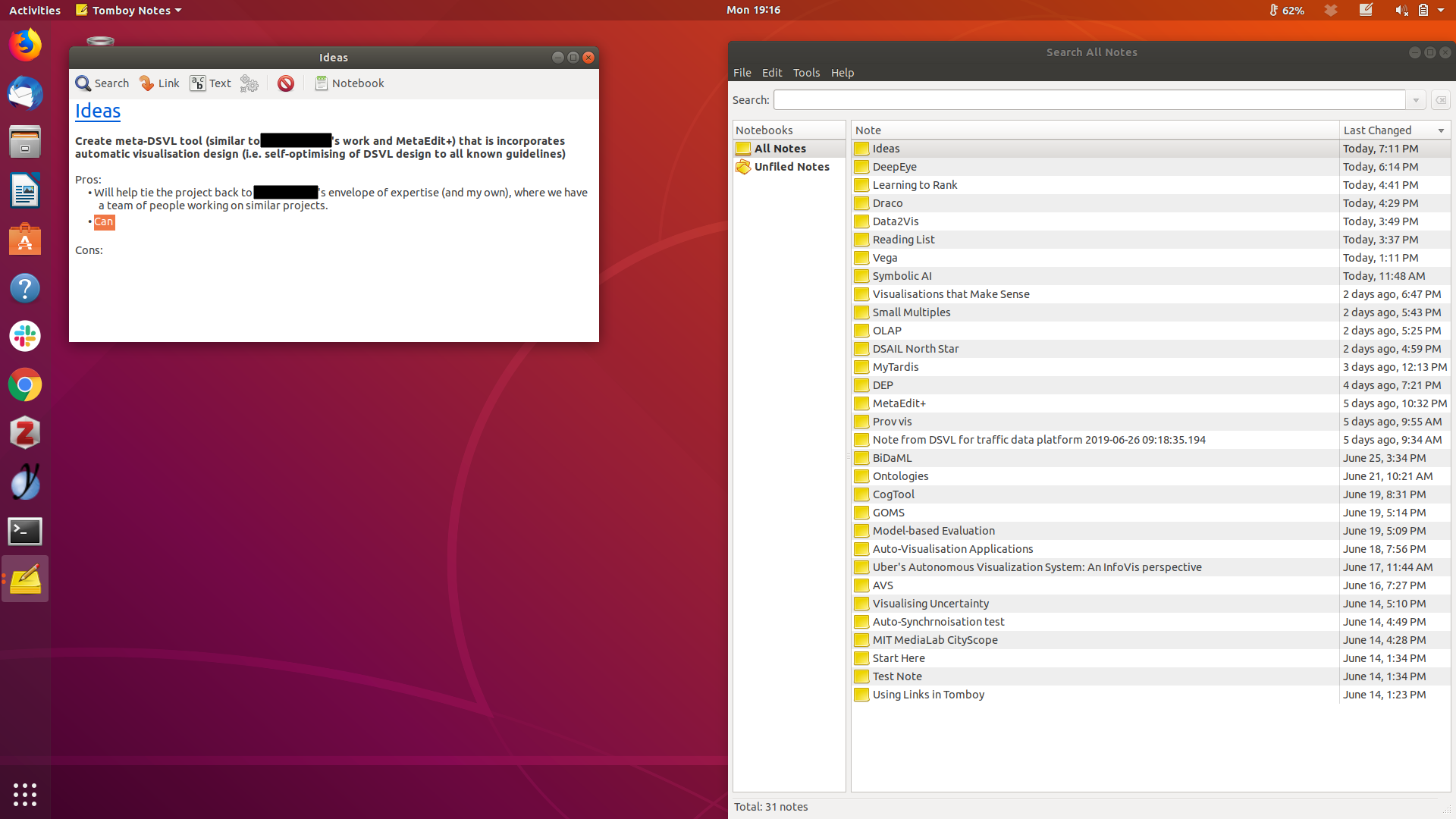This screenshot has height=819, width=1456.
Task: Select the Unfiled Notes notebook
Action: [791, 167]
